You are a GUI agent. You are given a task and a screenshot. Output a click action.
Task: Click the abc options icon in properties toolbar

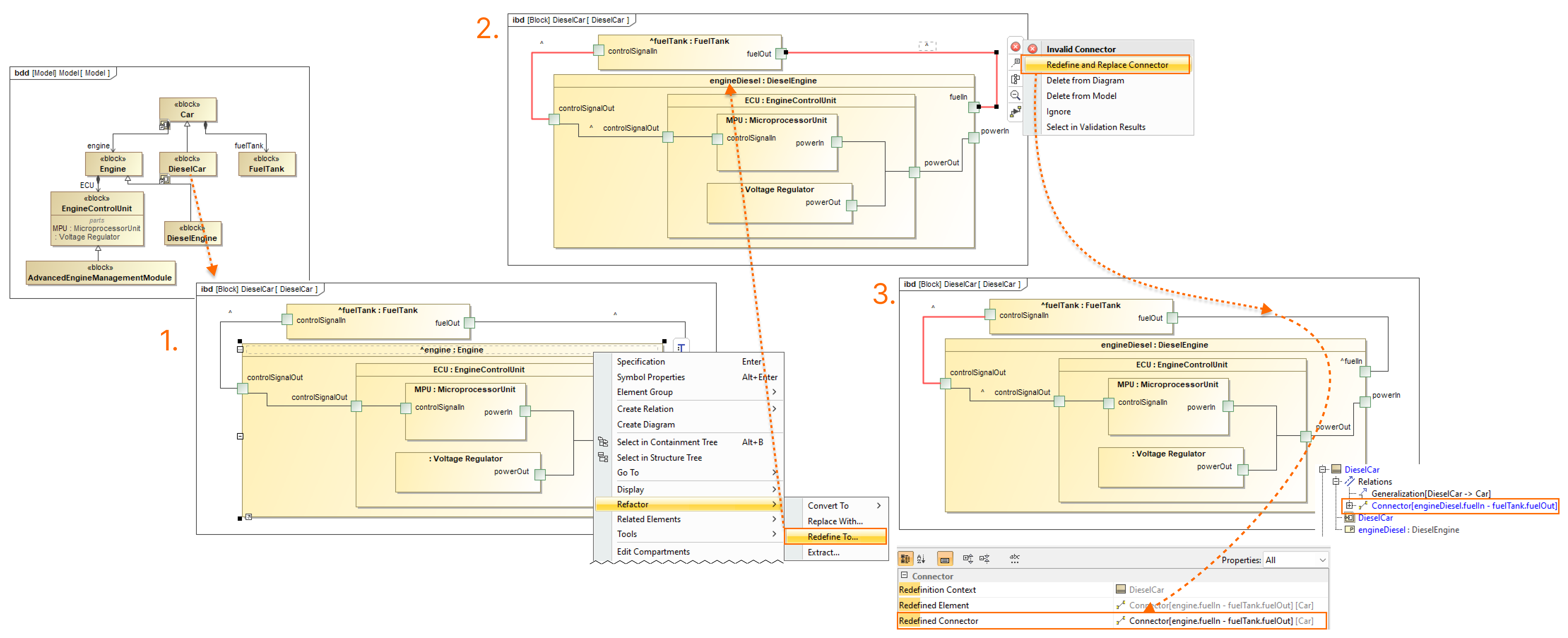[x=1014, y=558]
